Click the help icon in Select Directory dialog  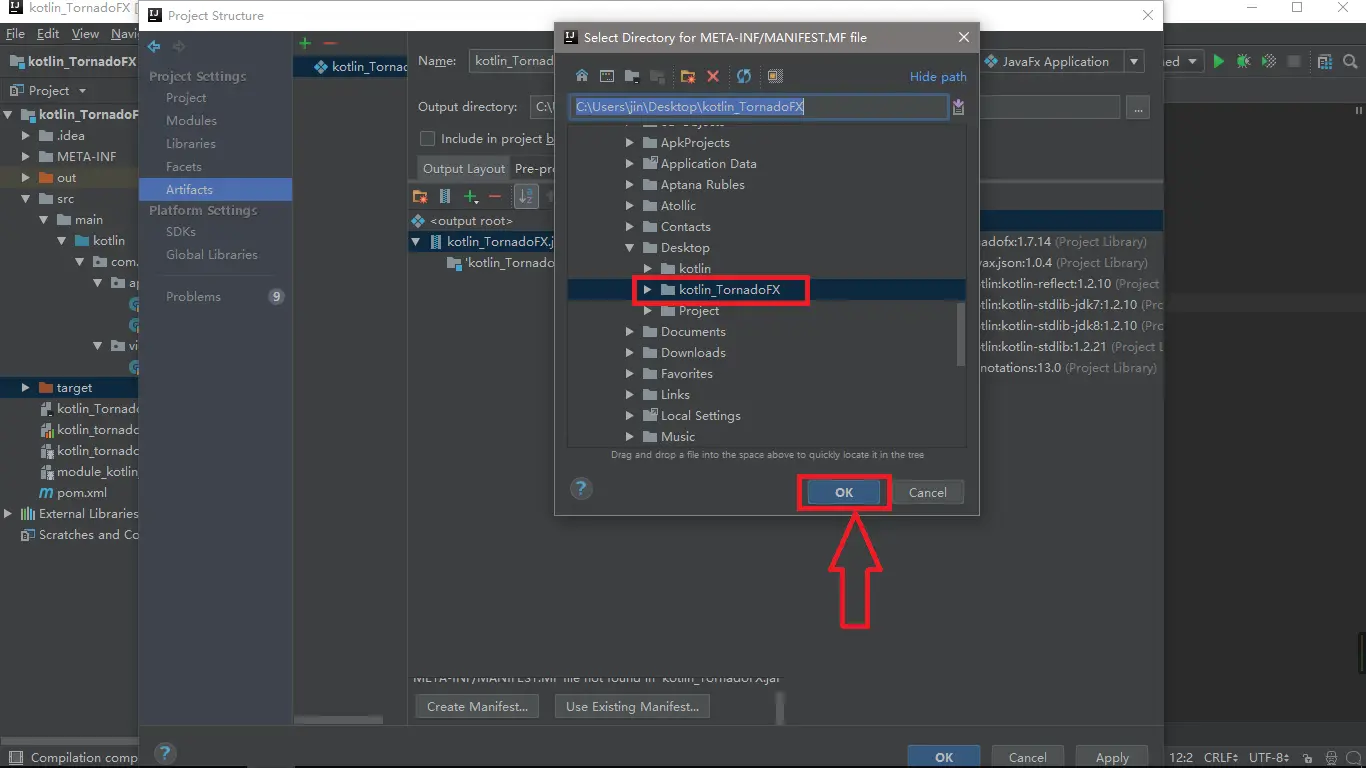click(581, 489)
